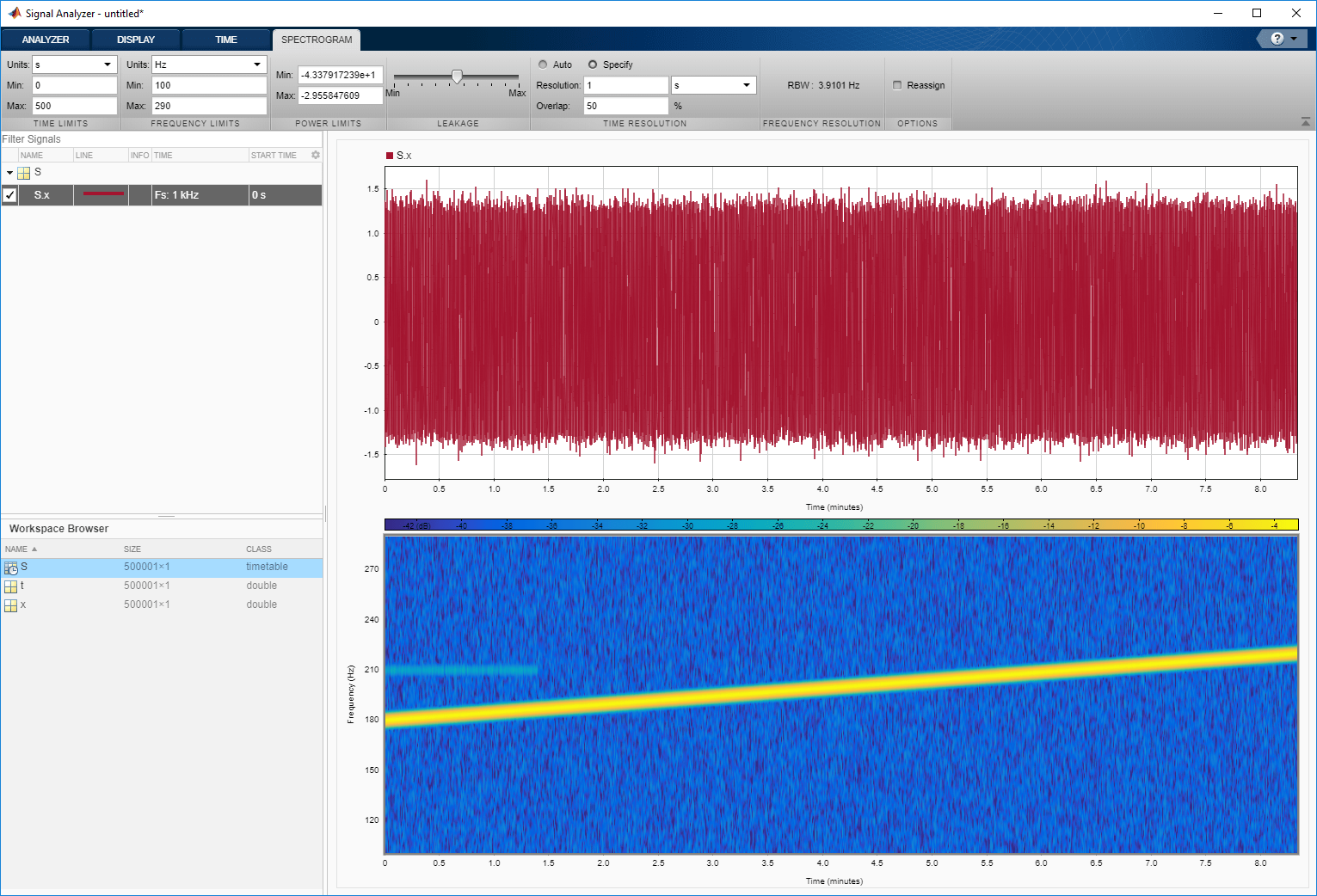Select Auto time resolution radio button
1317x896 pixels.
point(543,64)
